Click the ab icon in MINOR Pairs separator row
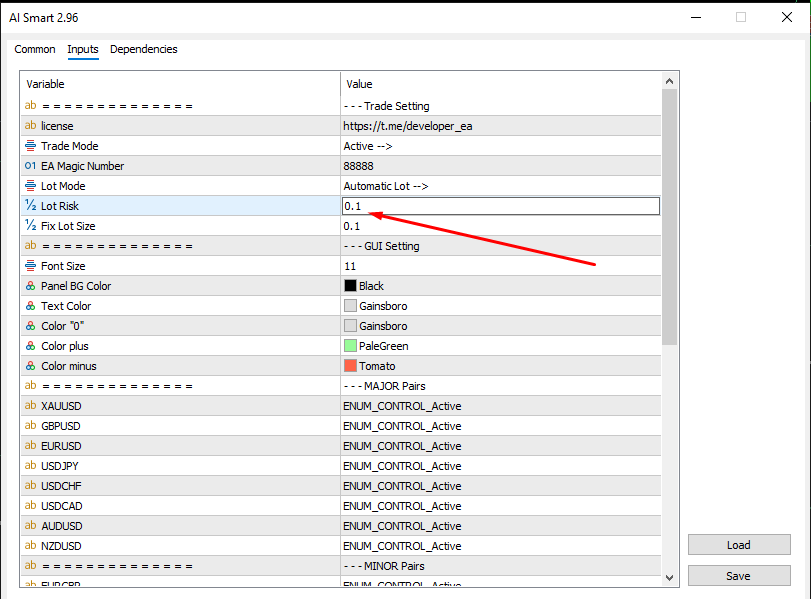This screenshot has width=811, height=599. (31, 565)
